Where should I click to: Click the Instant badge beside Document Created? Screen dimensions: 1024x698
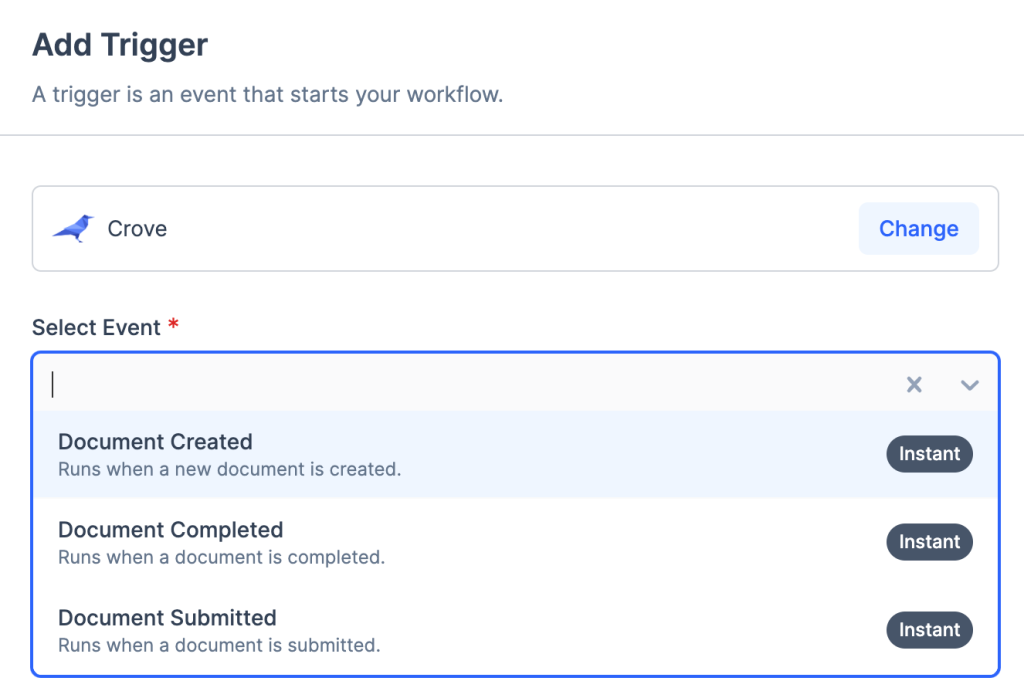(929, 454)
